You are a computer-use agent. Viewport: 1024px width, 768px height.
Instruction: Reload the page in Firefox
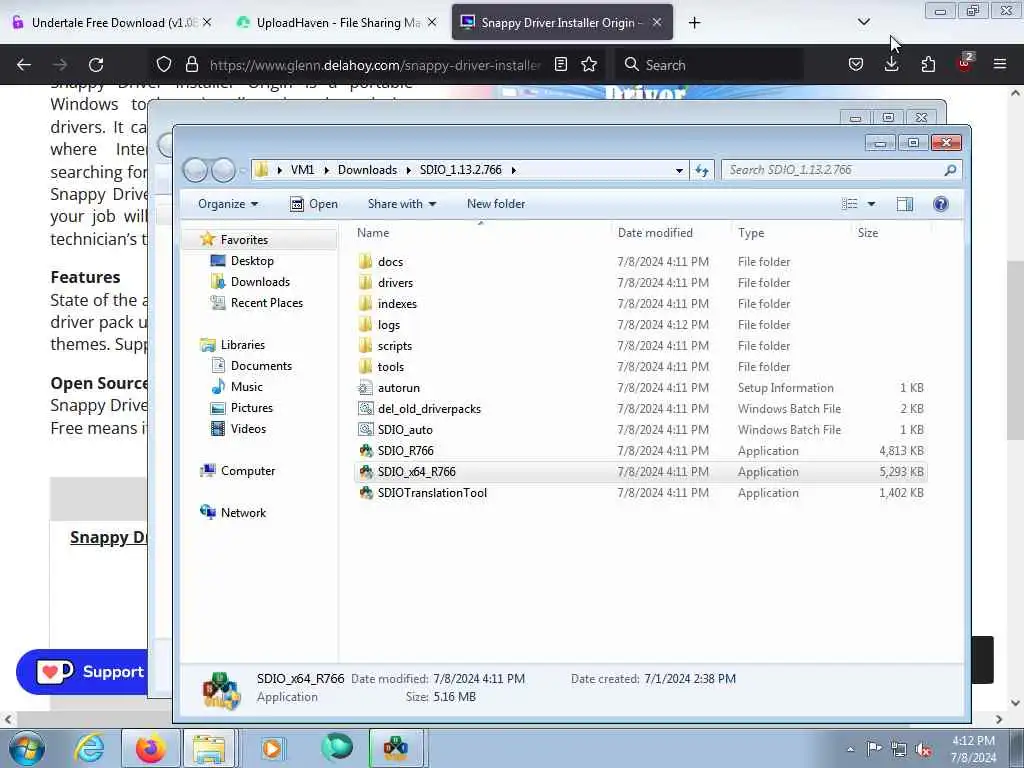[96, 64]
